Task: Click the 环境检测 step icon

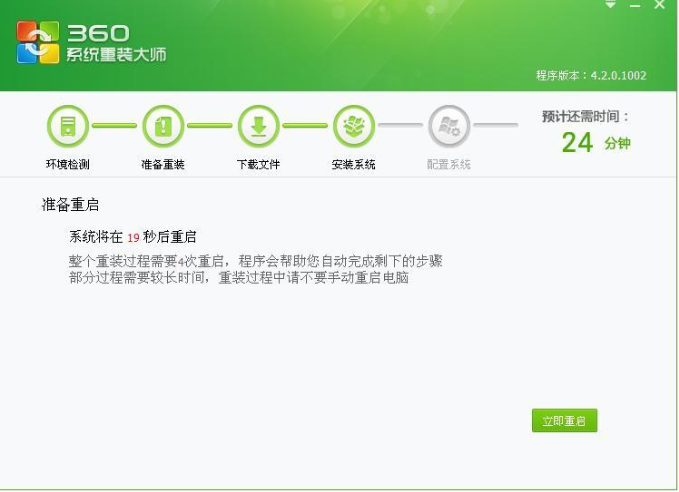Action: click(x=68, y=126)
